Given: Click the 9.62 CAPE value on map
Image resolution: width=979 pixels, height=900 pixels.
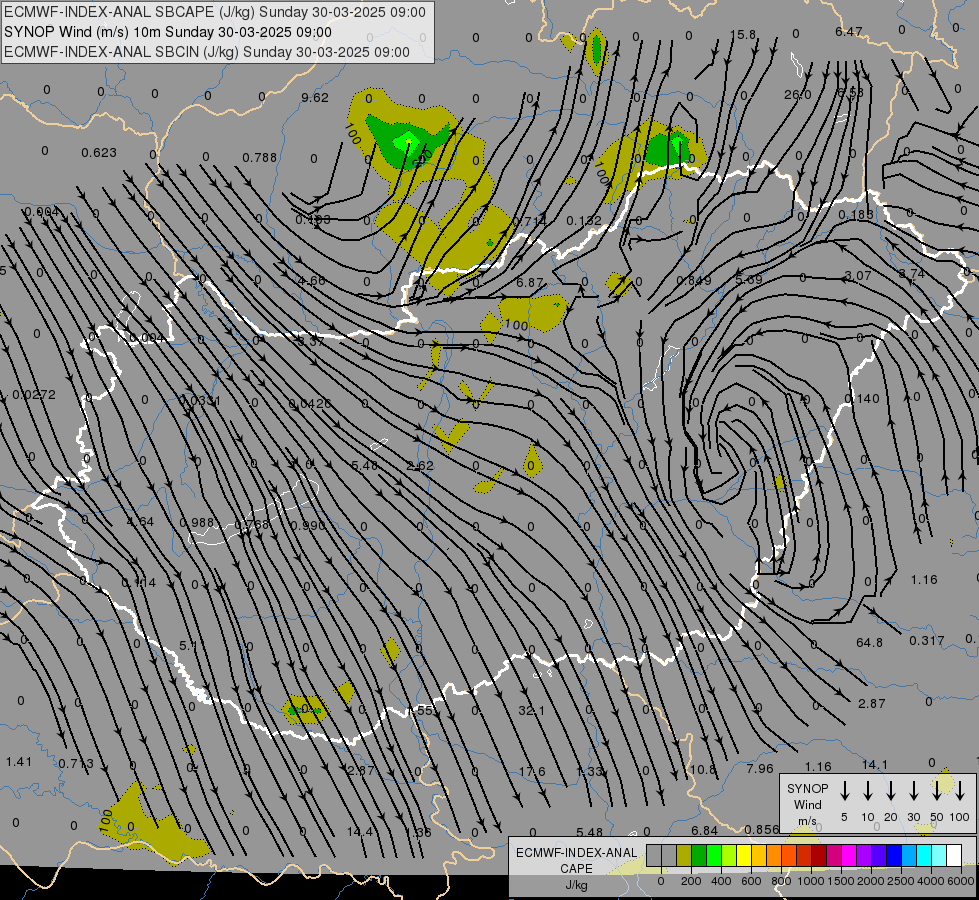Looking at the screenshot, I should pos(315,97).
